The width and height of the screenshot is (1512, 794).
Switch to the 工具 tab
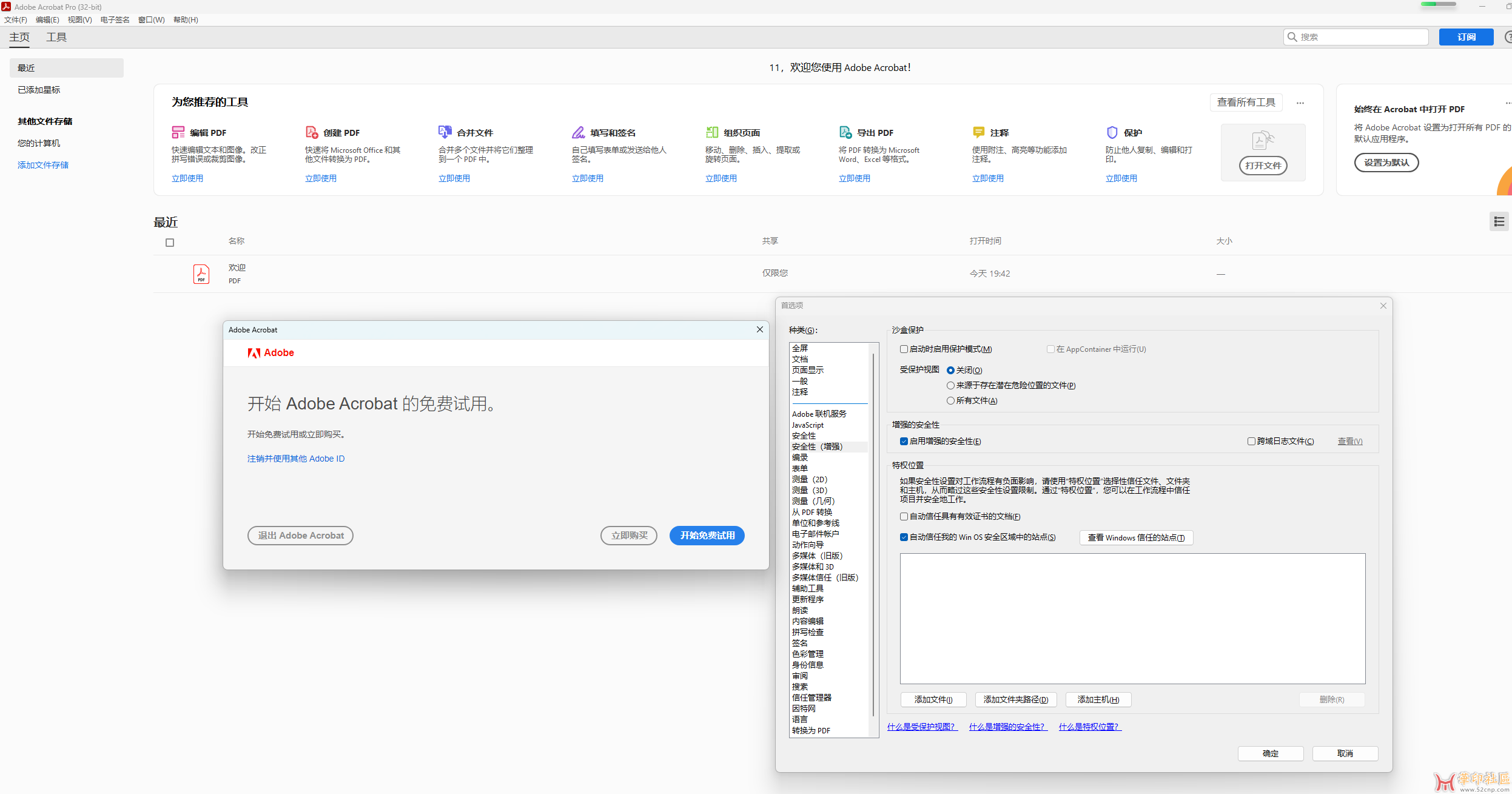coord(56,37)
